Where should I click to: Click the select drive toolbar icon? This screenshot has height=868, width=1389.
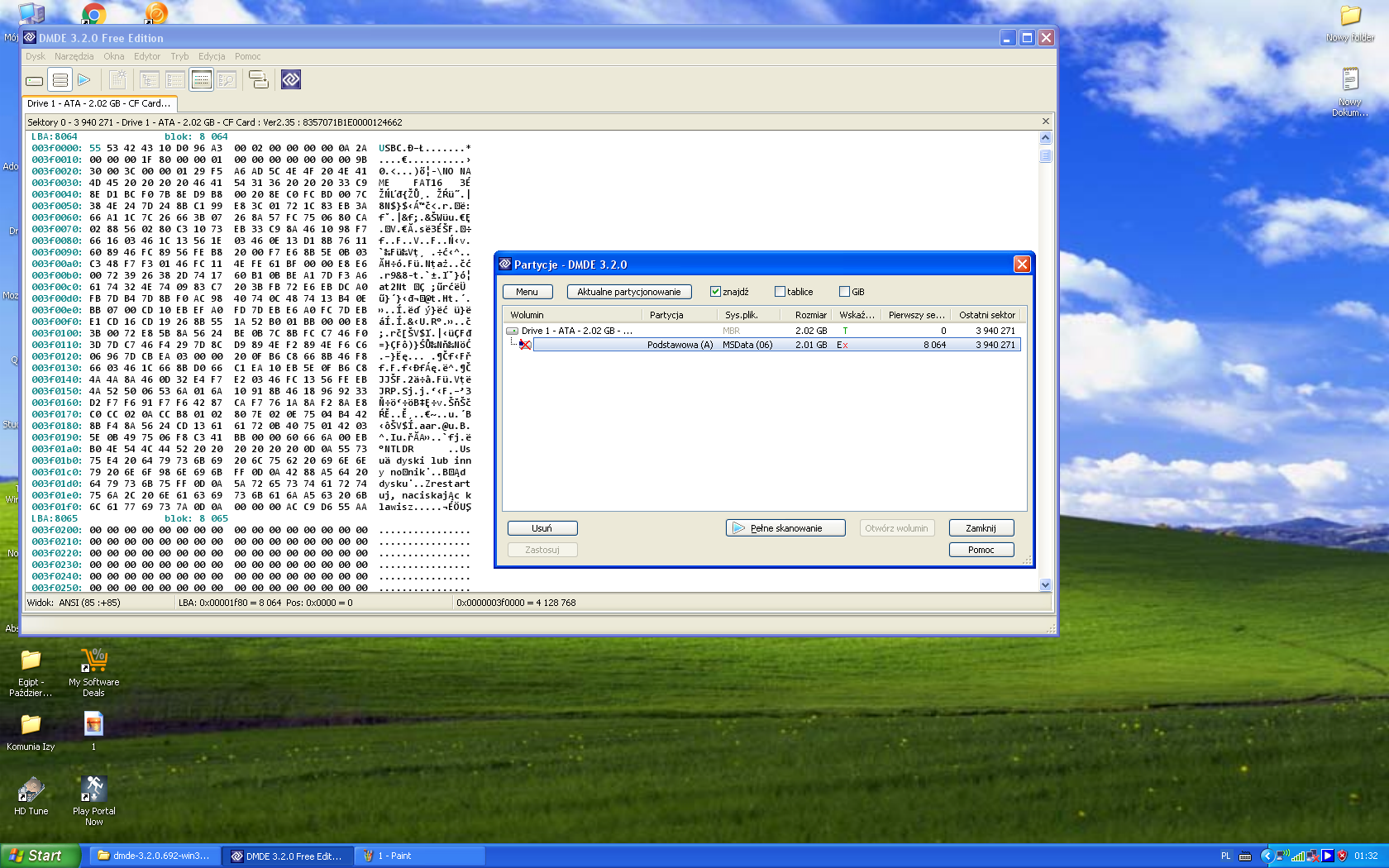pyautogui.click(x=34, y=80)
